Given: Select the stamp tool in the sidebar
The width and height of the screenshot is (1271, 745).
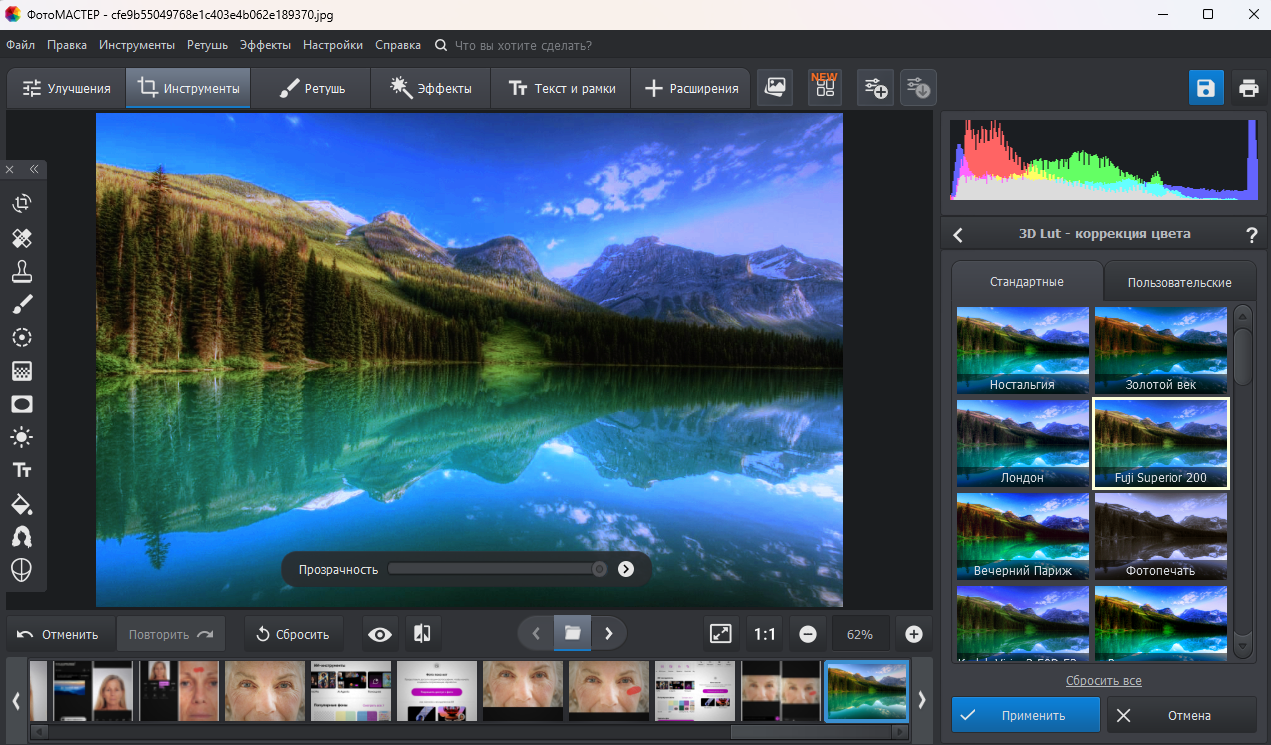Looking at the screenshot, I should click(x=22, y=271).
